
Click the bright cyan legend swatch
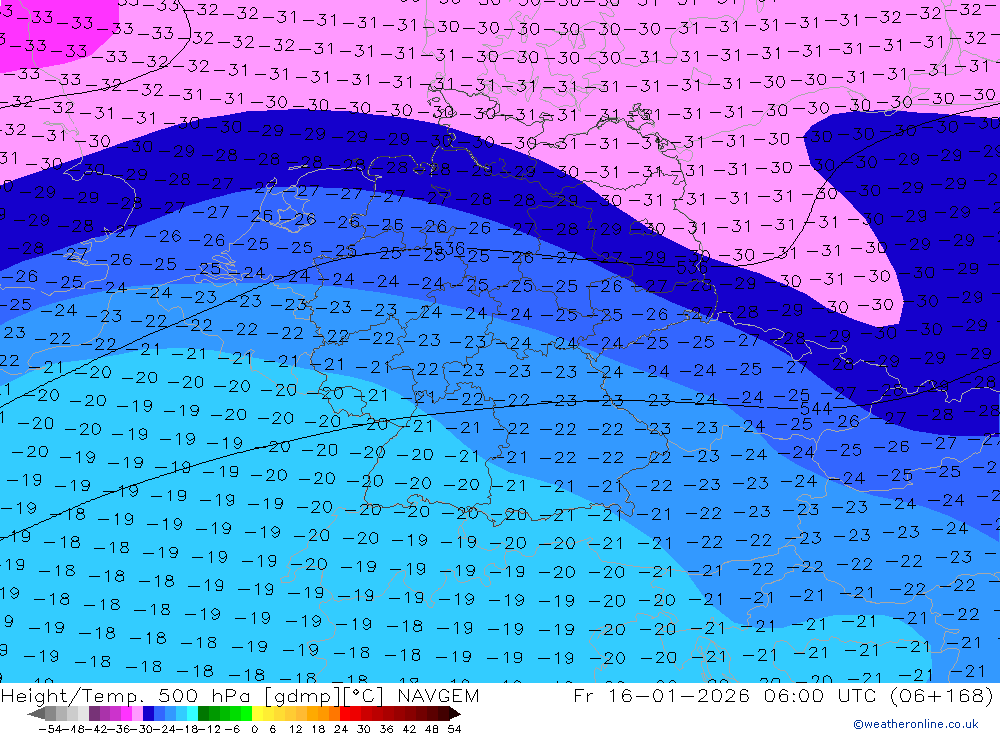tap(192, 713)
